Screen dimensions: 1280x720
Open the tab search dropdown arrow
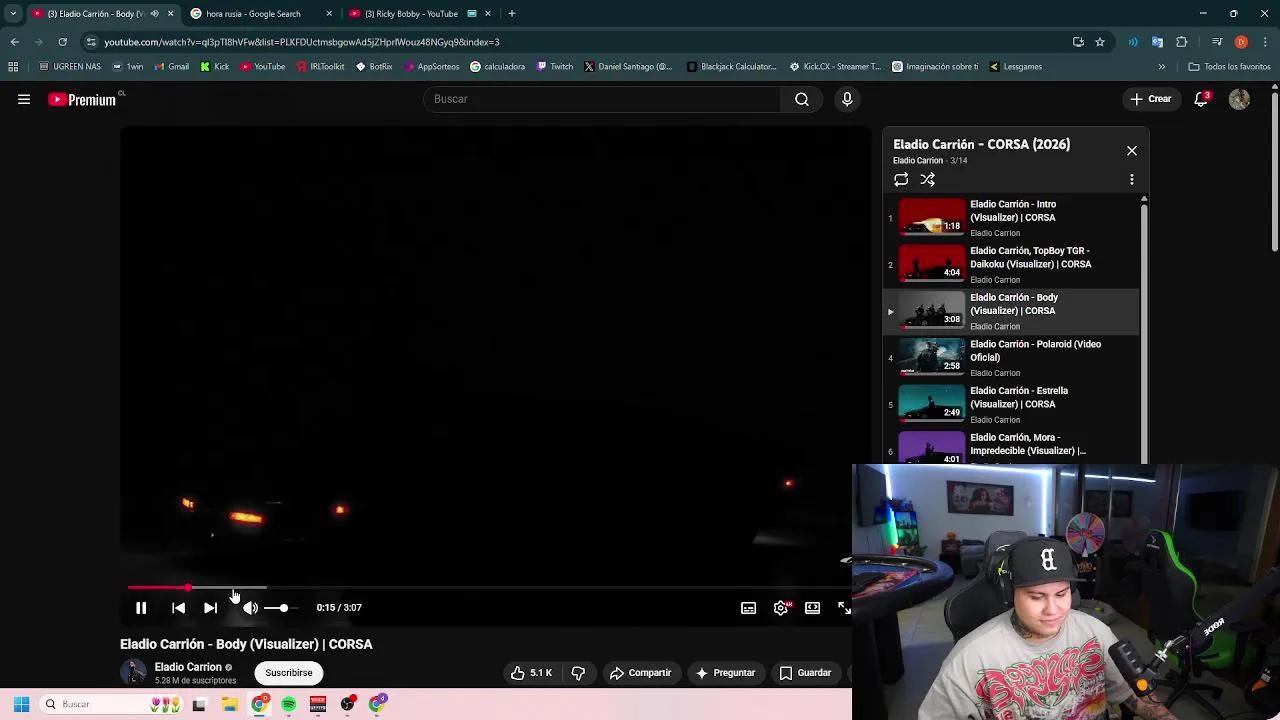13,14
